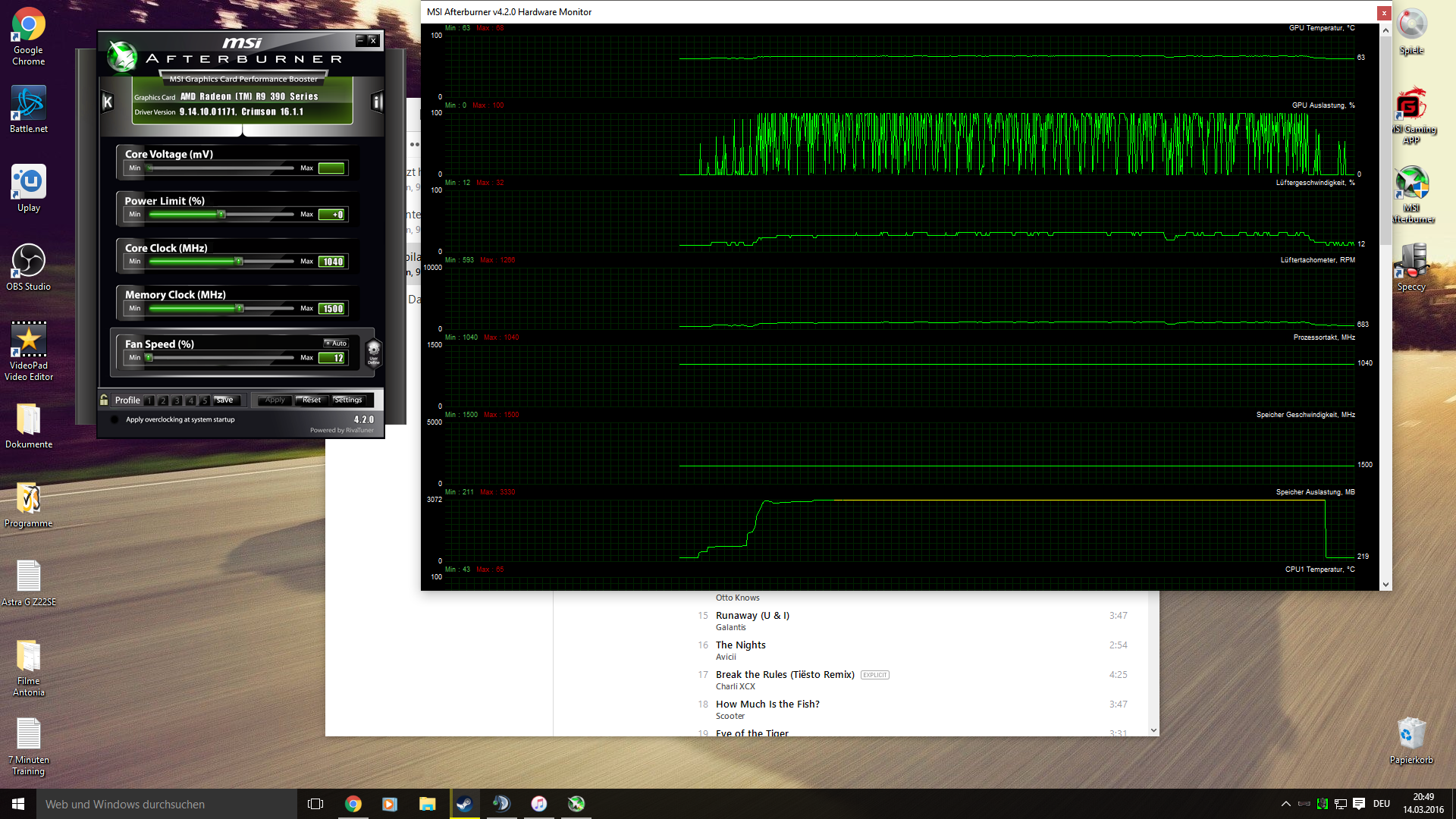Viewport: 1456px width, 819px height.
Task: Open Steam from the taskbar
Action: coord(464,804)
